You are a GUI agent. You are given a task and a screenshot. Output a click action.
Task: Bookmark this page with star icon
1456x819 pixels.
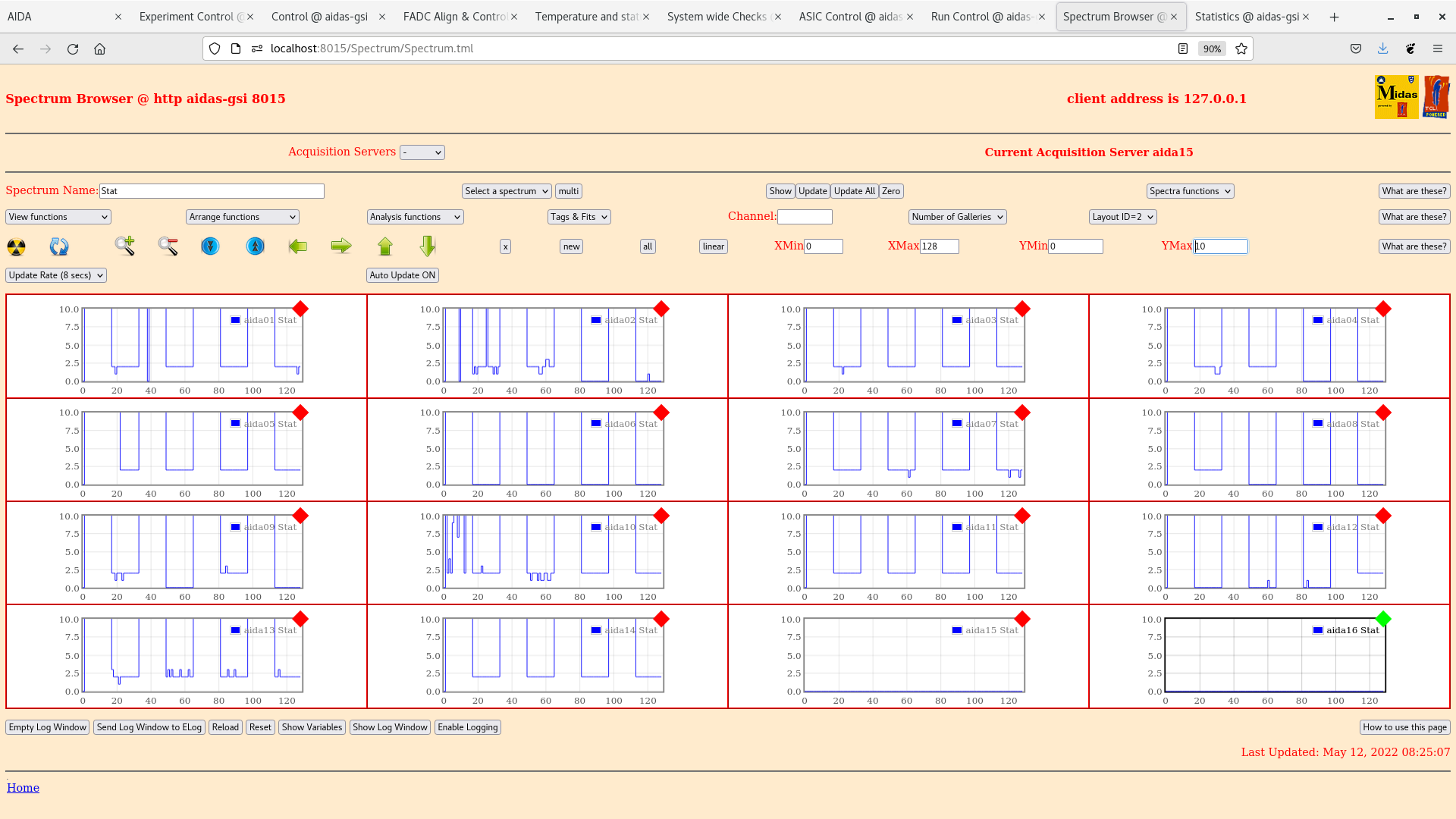tap(1241, 49)
